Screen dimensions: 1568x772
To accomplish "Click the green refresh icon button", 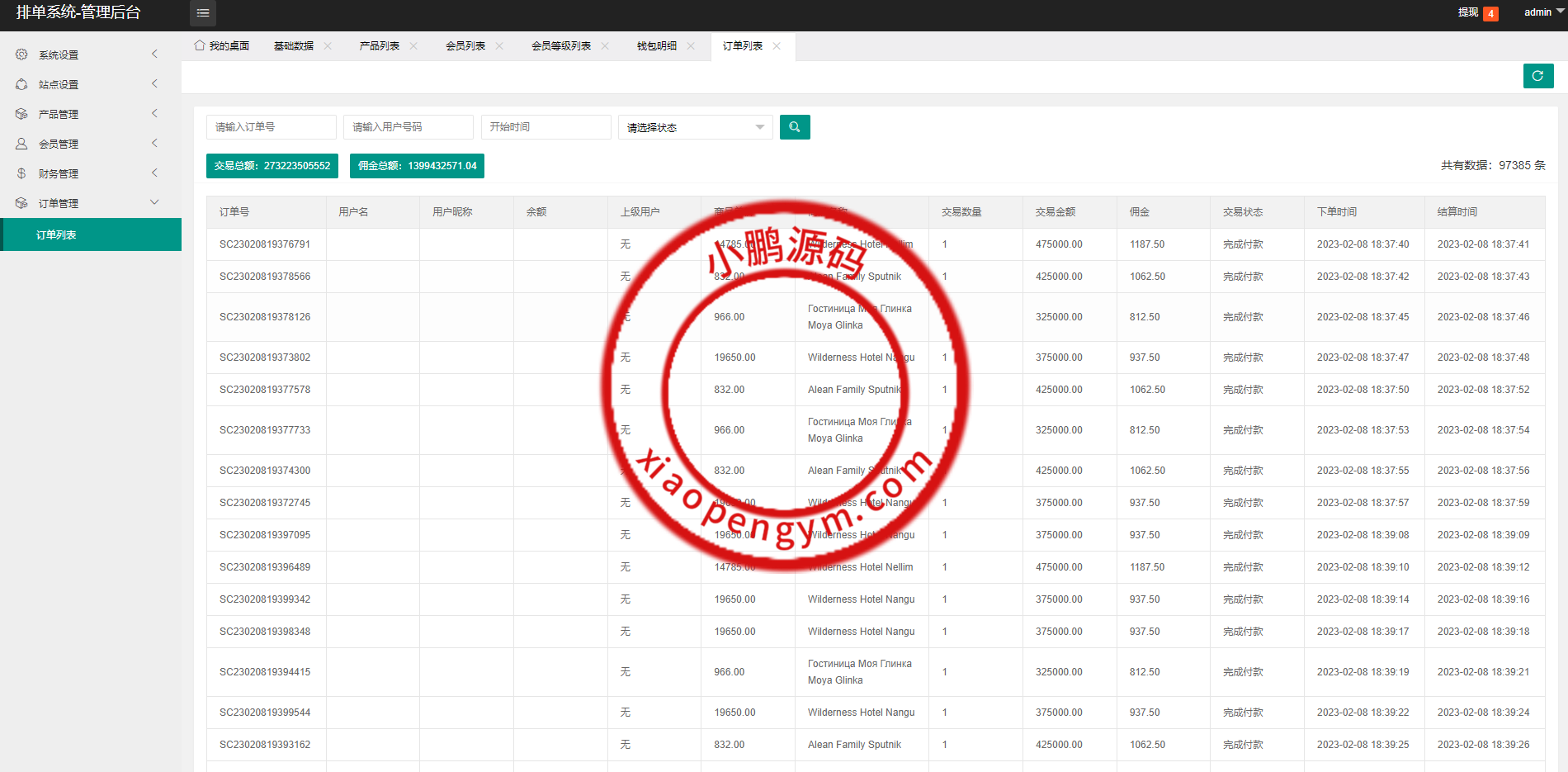I will pos(1537,76).
